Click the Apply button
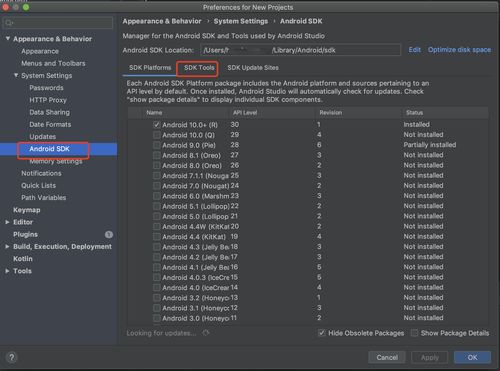 430,357
